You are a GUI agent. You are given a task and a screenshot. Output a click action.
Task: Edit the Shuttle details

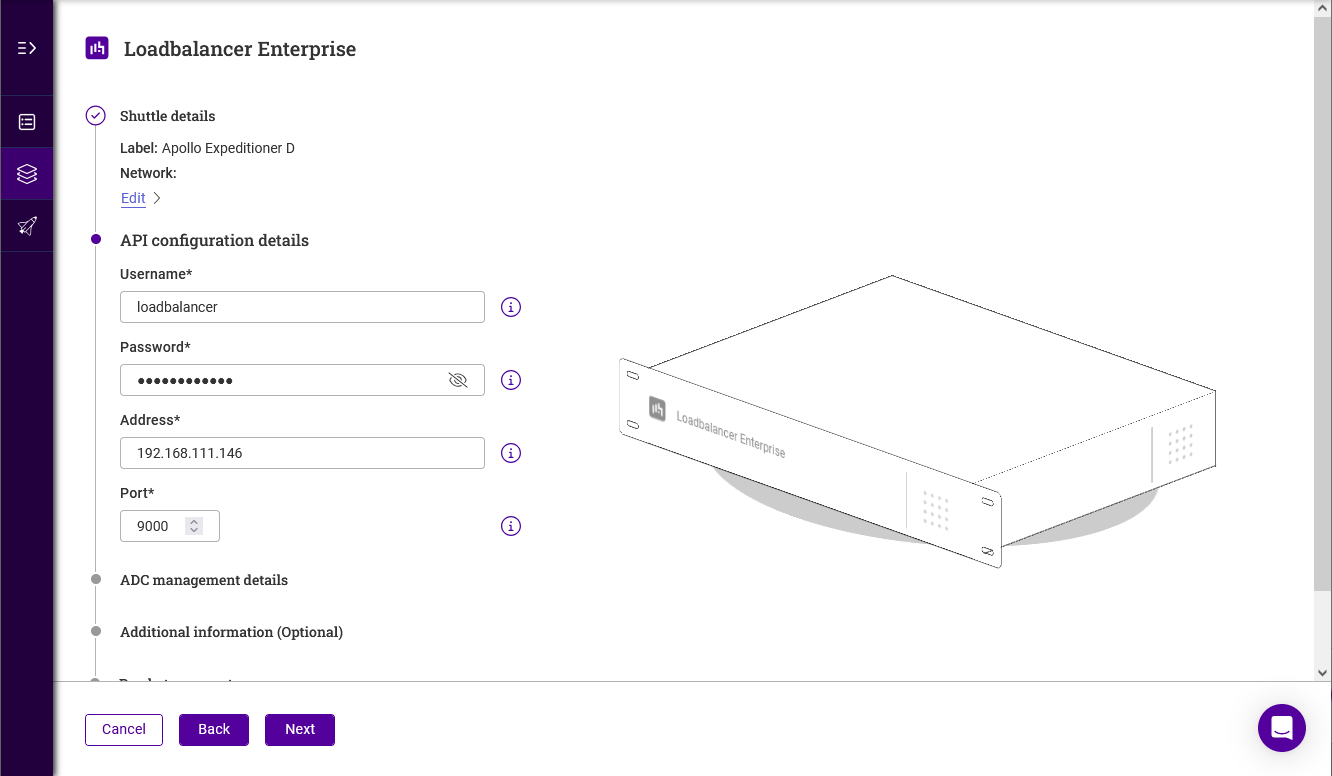tap(133, 198)
